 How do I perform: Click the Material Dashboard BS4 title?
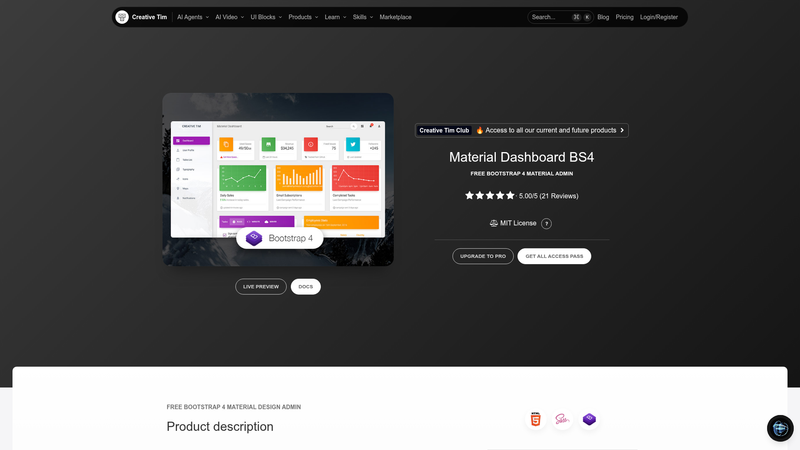pyautogui.click(x=521, y=157)
